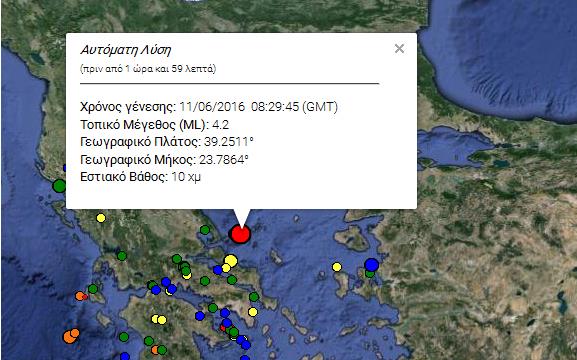Image resolution: width=577 pixels, height=360 pixels.
Task: Select isolated green marker in western mainland Greece
Action: pos(122,255)
